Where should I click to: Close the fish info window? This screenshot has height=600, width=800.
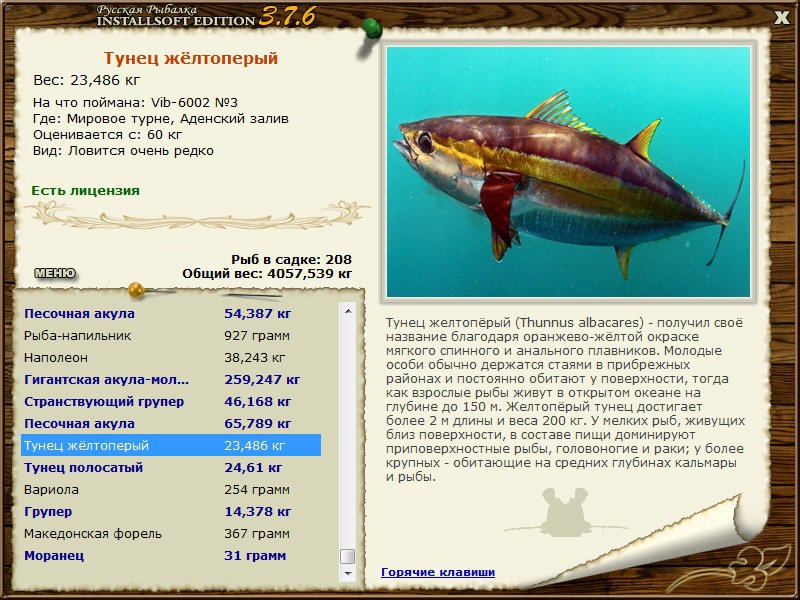[782, 18]
